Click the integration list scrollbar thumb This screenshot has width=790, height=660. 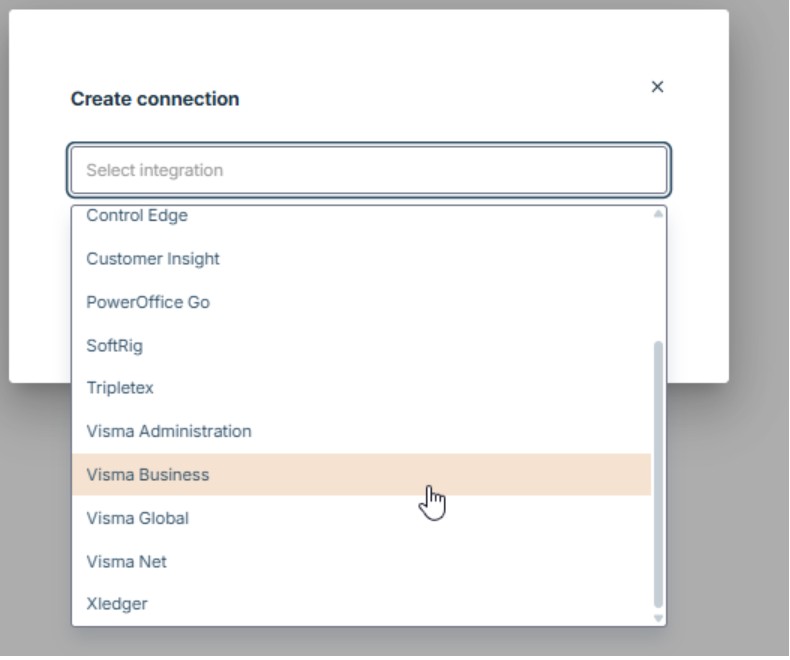658,470
